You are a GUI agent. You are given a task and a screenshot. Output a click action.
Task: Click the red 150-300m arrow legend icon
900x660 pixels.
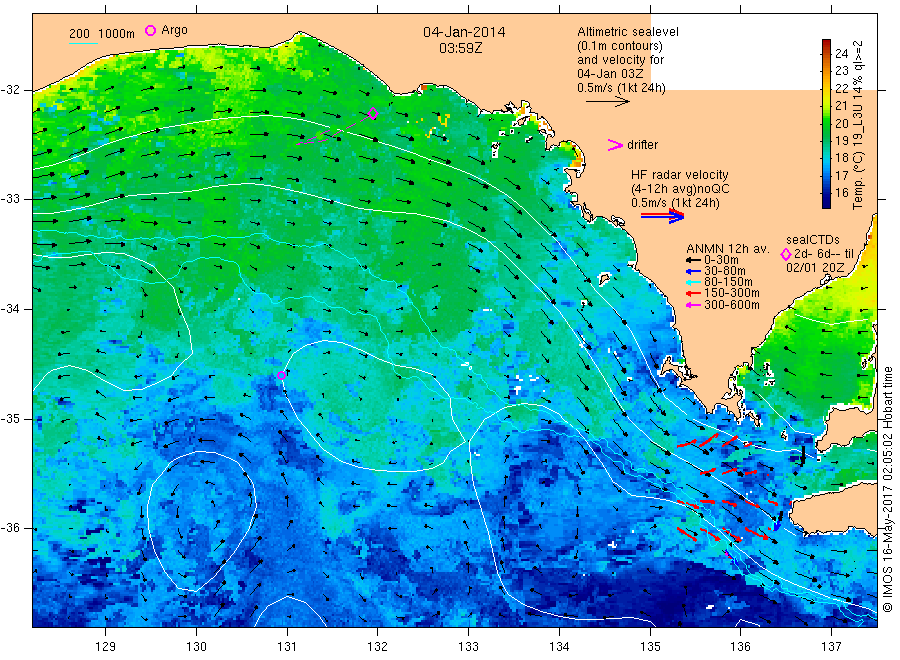pos(693,293)
